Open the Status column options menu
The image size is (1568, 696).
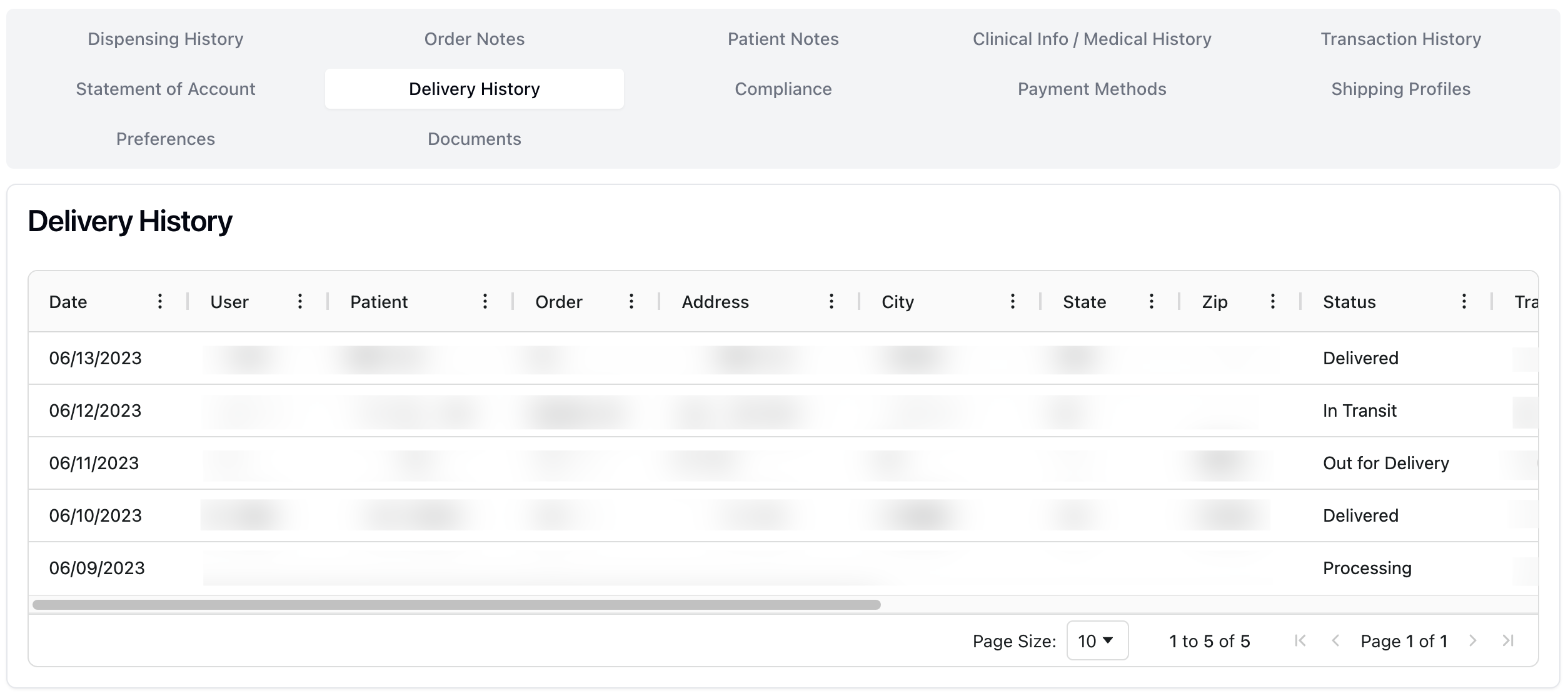coord(1463,302)
